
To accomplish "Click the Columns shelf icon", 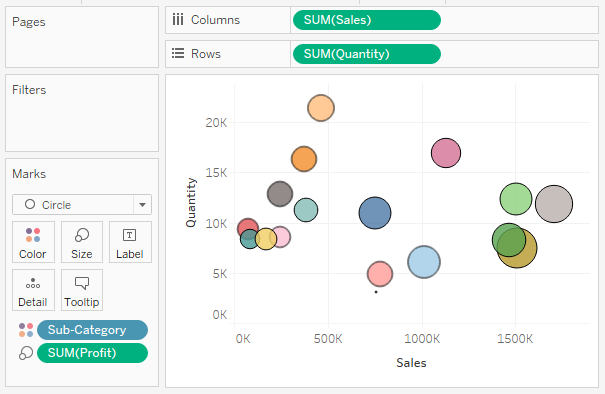I will pyautogui.click(x=178, y=20).
